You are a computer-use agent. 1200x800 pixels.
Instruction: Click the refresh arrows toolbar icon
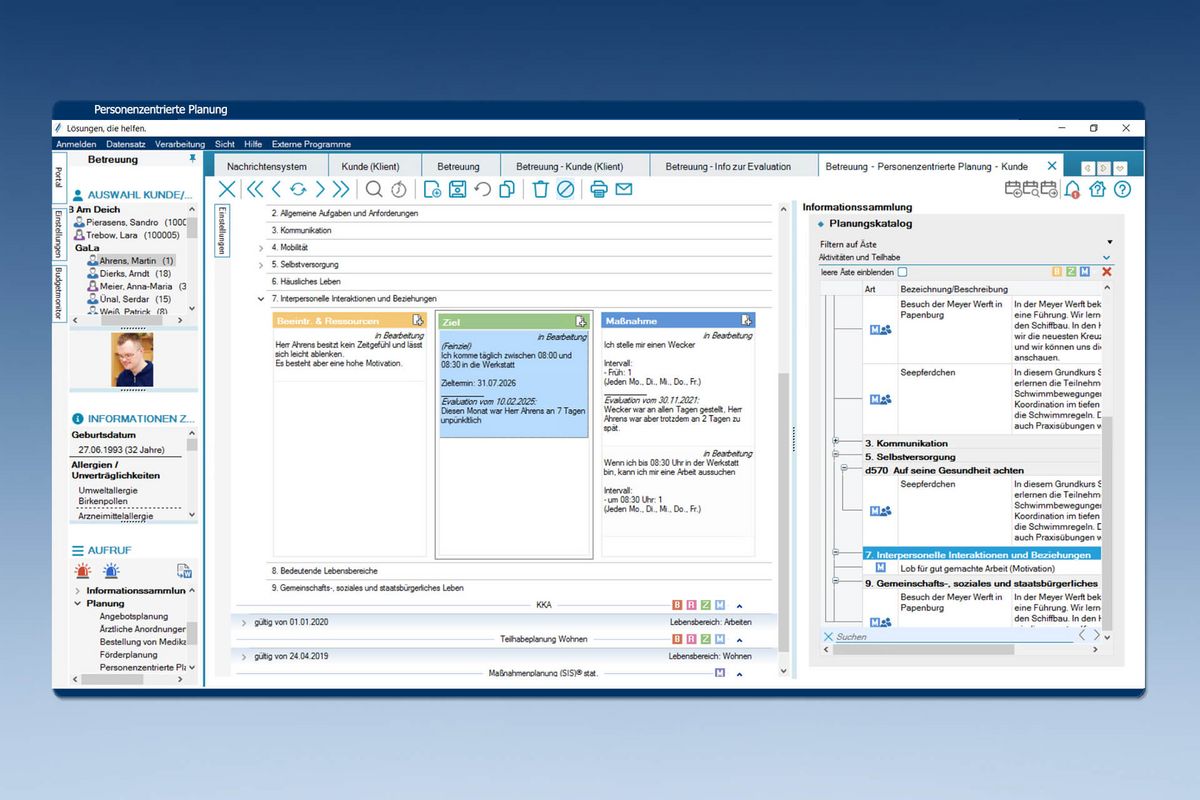click(x=297, y=189)
